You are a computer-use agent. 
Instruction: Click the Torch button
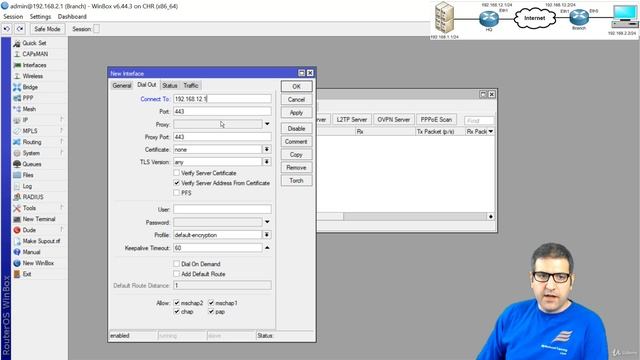click(x=296, y=180)
